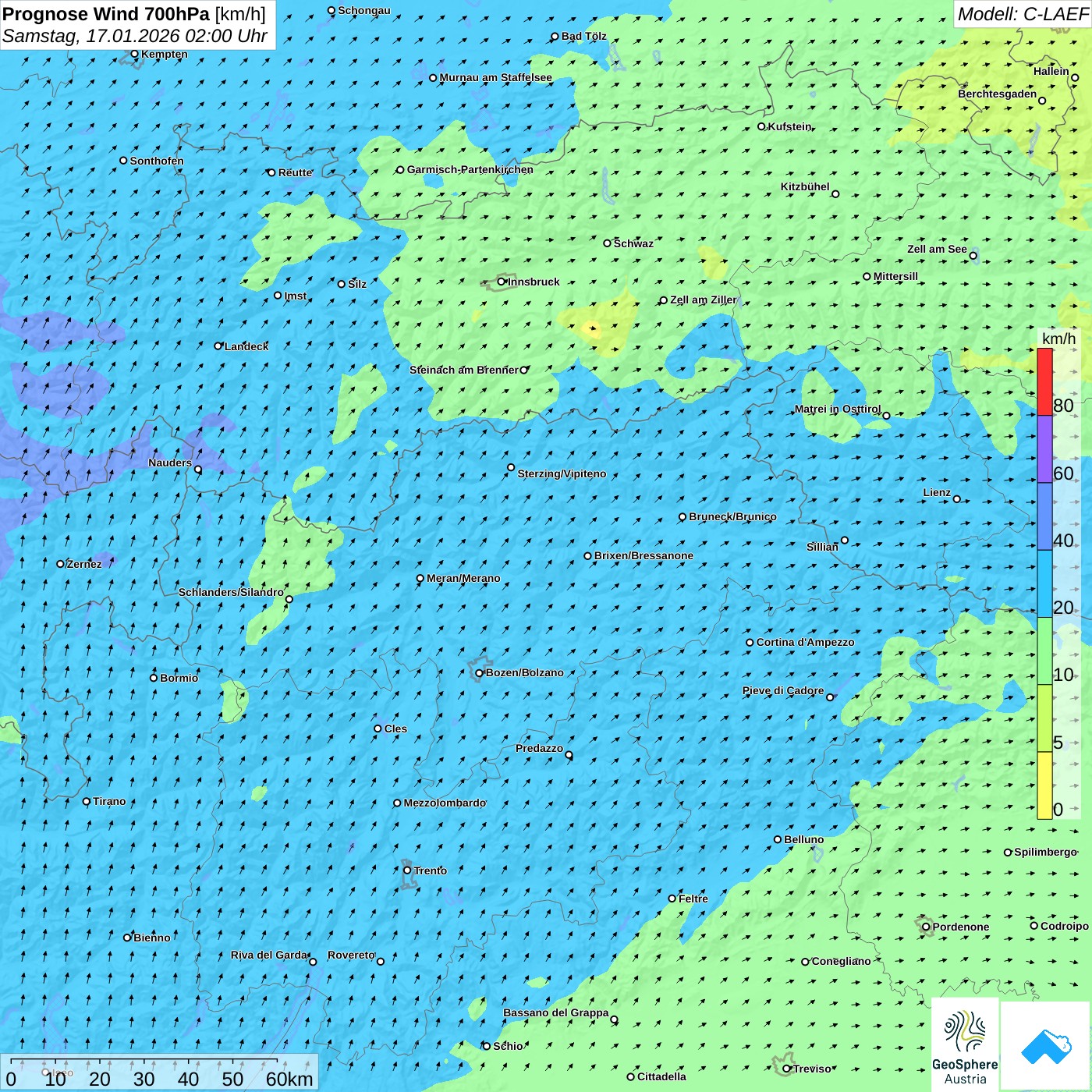
Task: Select the yellow legend segment for 0-5 km/h
Action: [1044, 785]
